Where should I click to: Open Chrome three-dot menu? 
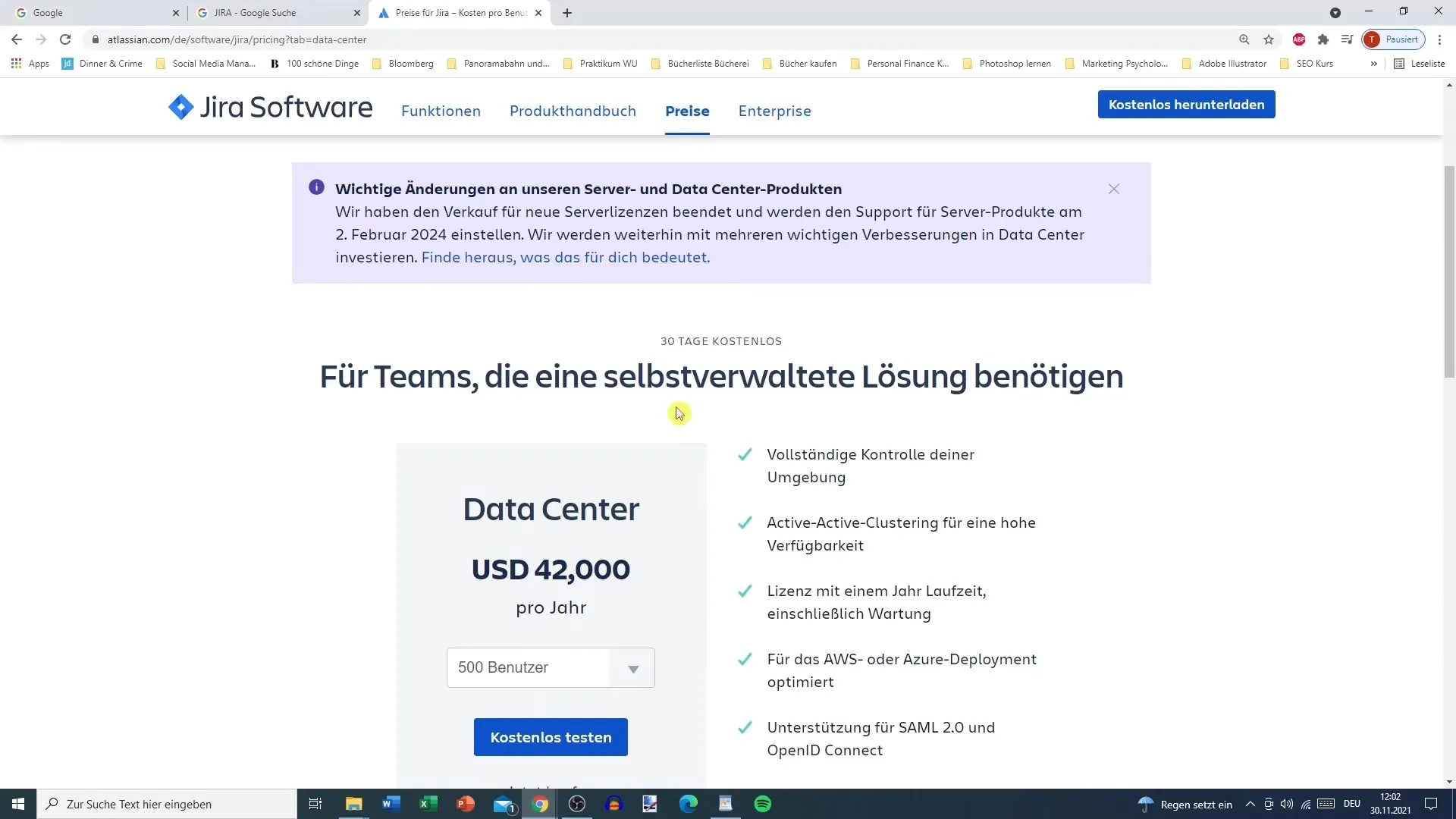point(1439,39)
